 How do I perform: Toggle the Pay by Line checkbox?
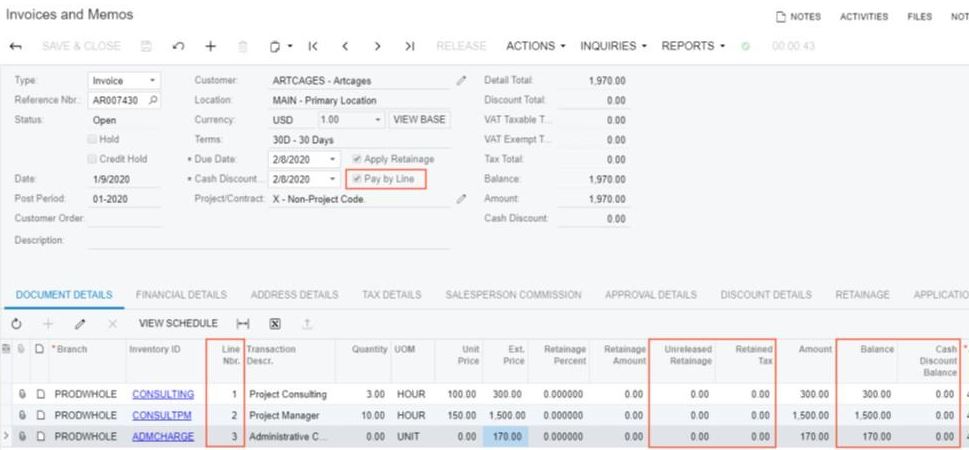tap(357, 179)
